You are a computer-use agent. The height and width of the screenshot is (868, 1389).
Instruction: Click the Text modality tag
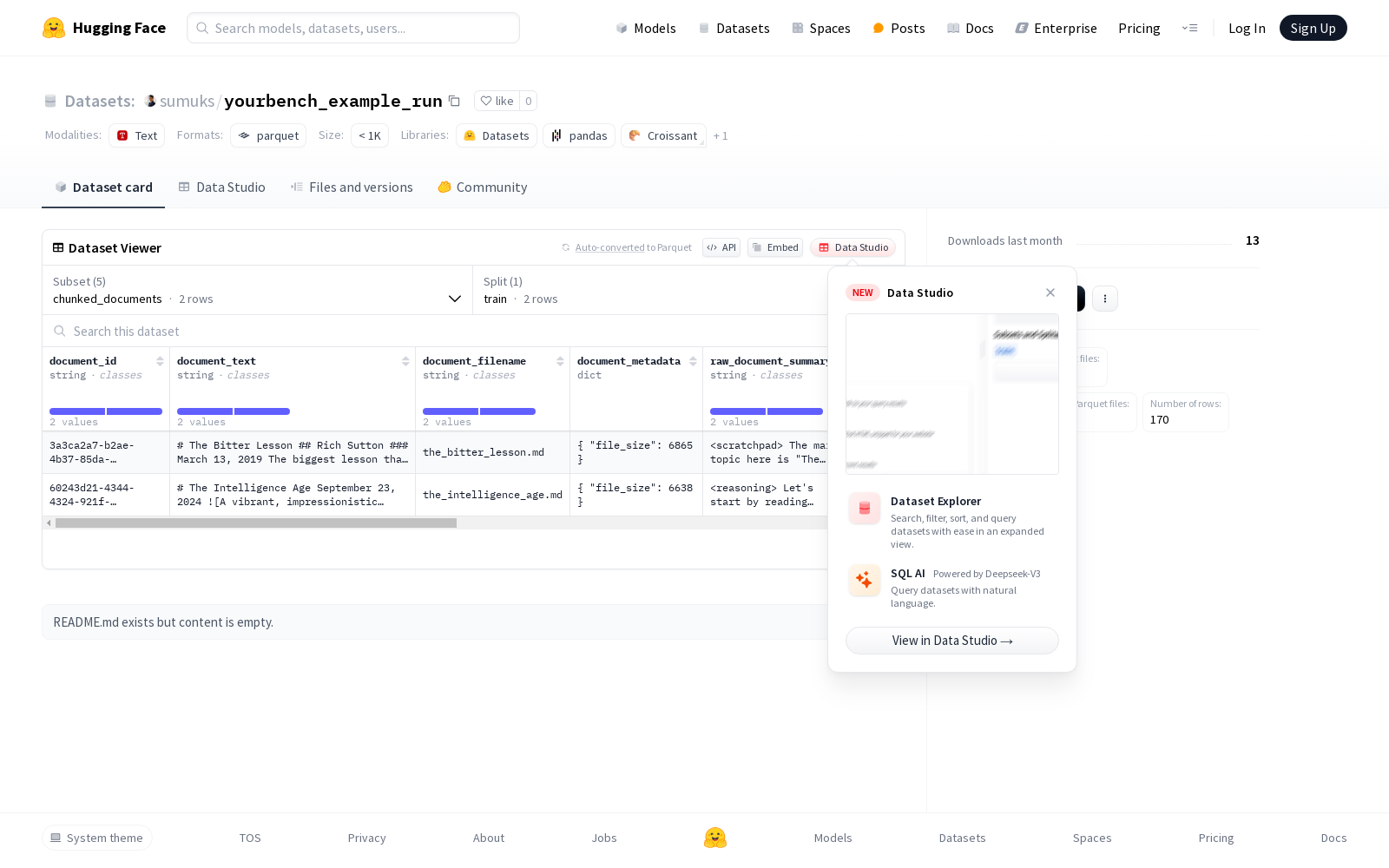[137, 135]
